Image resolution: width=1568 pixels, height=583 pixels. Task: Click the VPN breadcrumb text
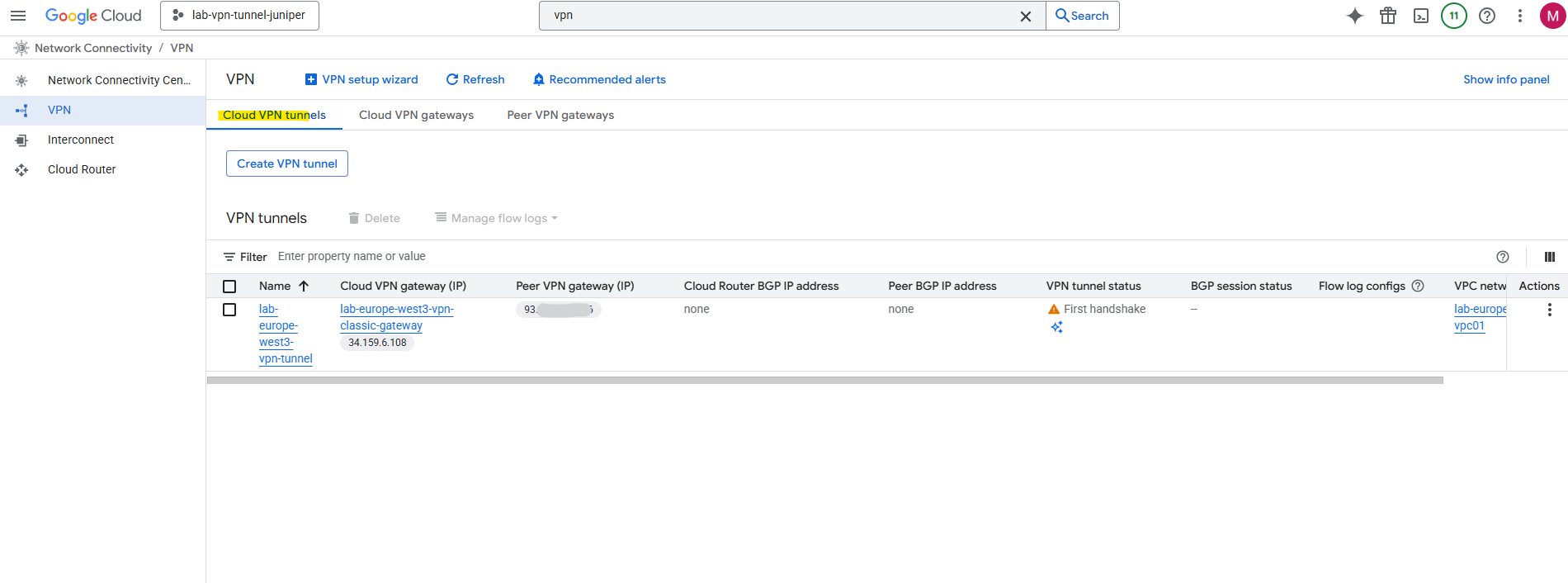pyautogui.click(x=182, y=48)
